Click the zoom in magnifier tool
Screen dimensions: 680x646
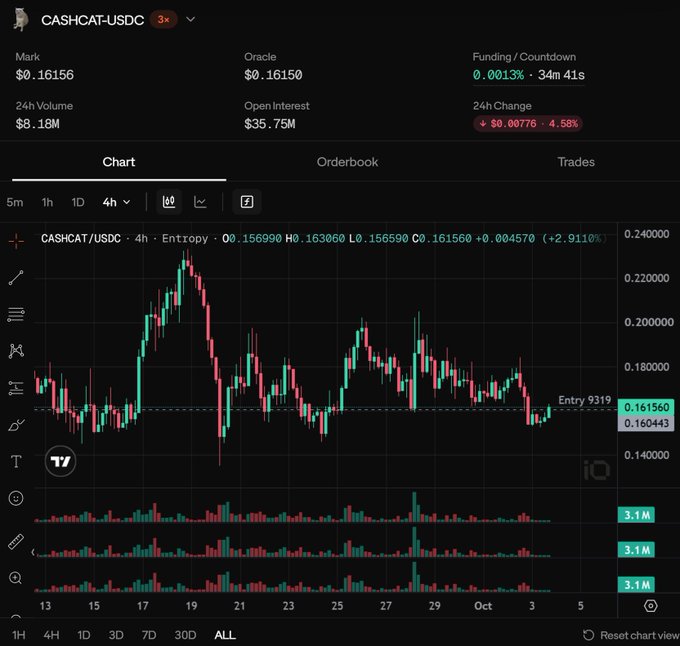click(x=16, y=578)
